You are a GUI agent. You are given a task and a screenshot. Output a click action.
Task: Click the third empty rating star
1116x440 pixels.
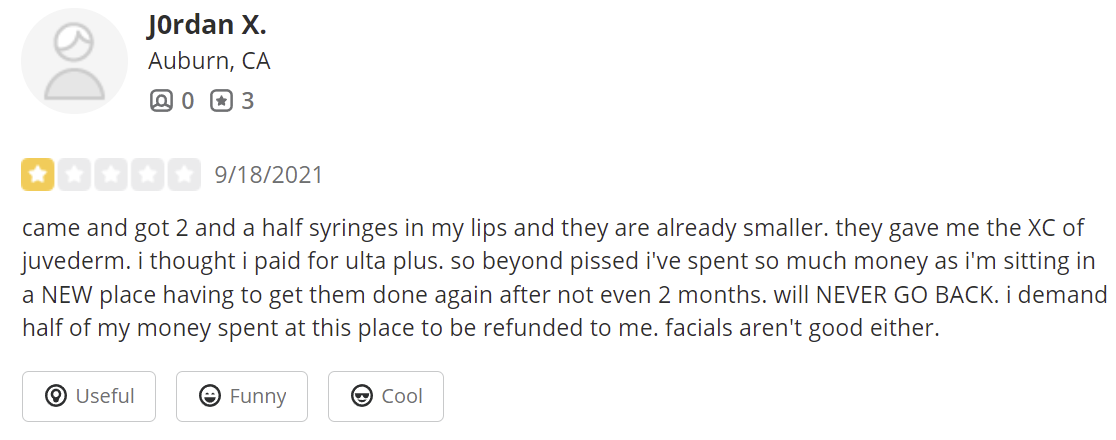pyautogui.click(x=110, y=175)
